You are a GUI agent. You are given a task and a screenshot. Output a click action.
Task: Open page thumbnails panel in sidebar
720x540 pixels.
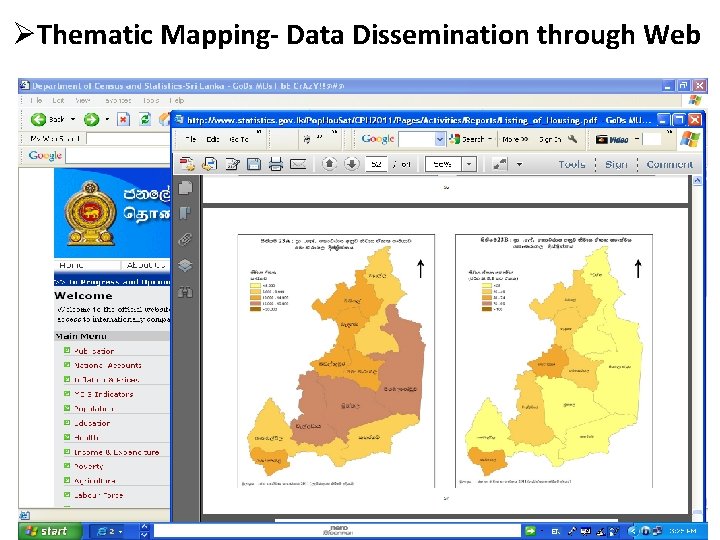pos(185,187)
